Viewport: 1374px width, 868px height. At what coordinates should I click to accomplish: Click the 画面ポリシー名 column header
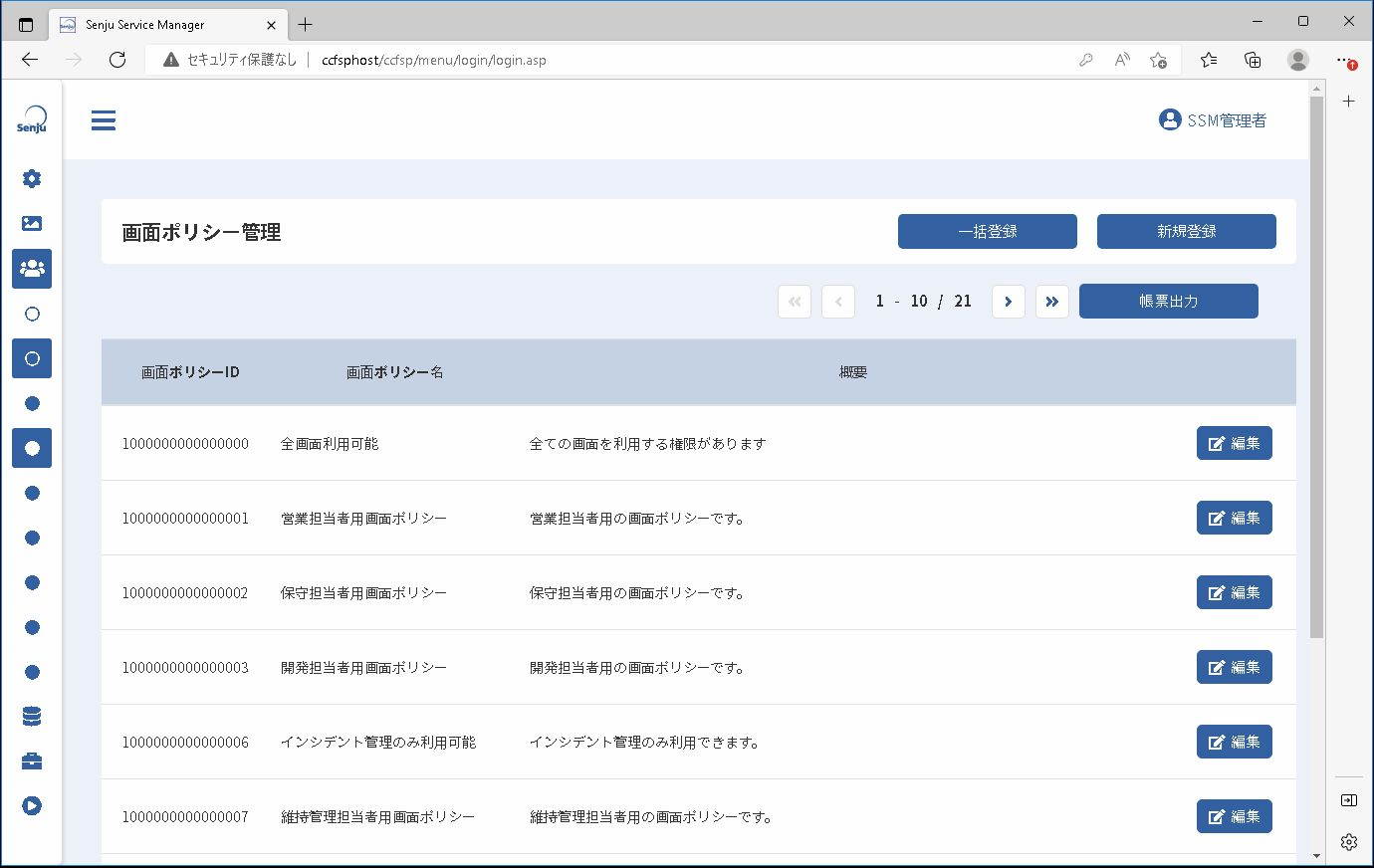(x=395, y=372)
